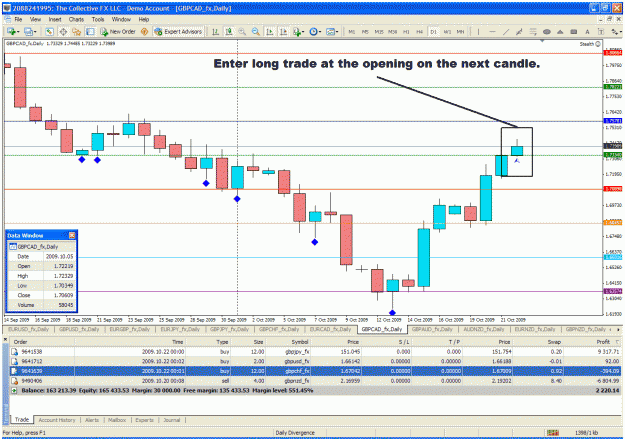Image resolution: width=625 pixels, height=439 pixels.
Task: Click the orange MetaEditor diamond icon
Action: click(145, 31)
